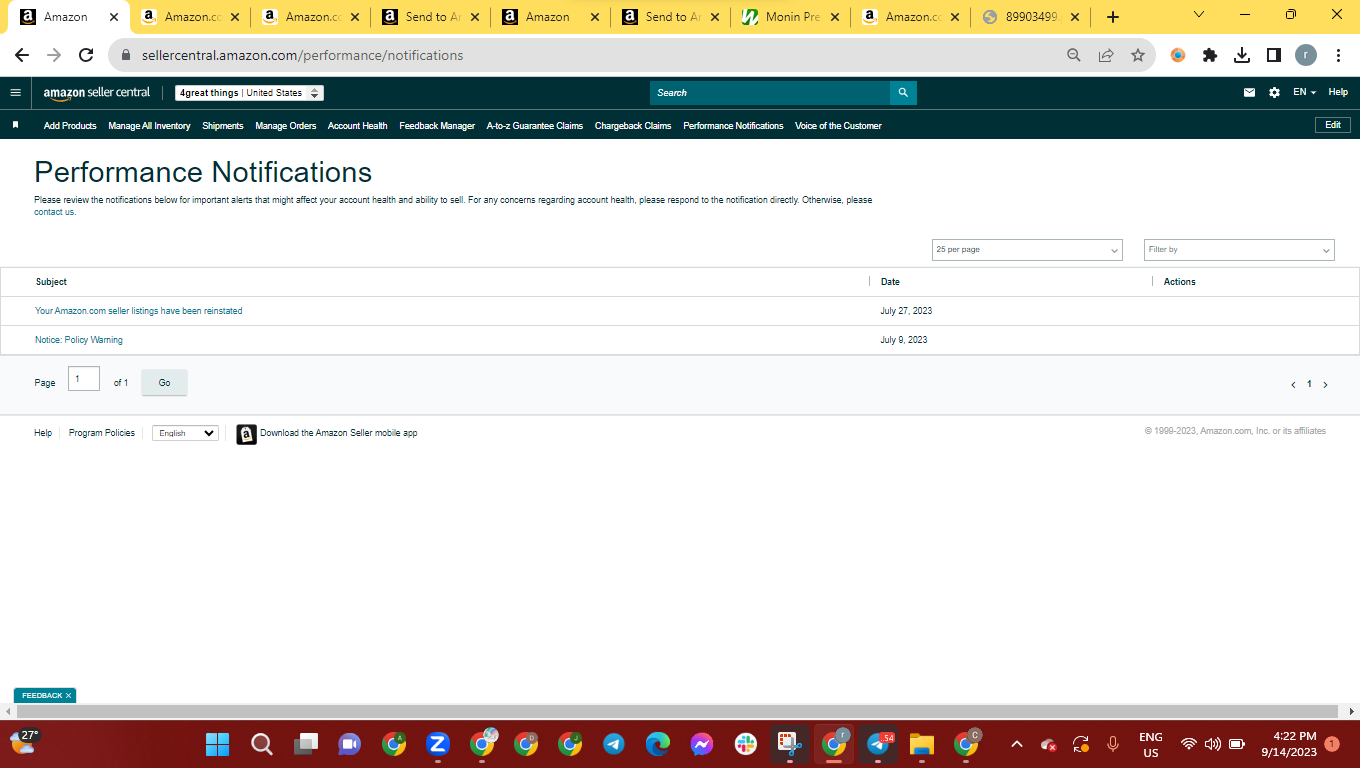Go to Feedback Manager
Viewport: 1360px width, 768px height.
437,126
